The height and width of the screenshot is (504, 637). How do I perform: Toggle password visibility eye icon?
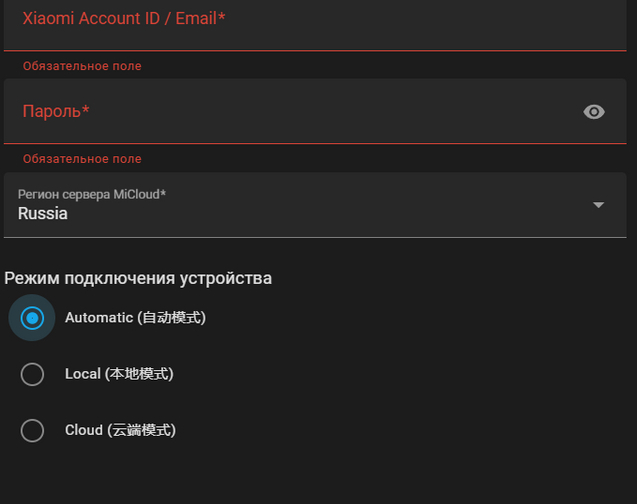[x=594, y=112]
